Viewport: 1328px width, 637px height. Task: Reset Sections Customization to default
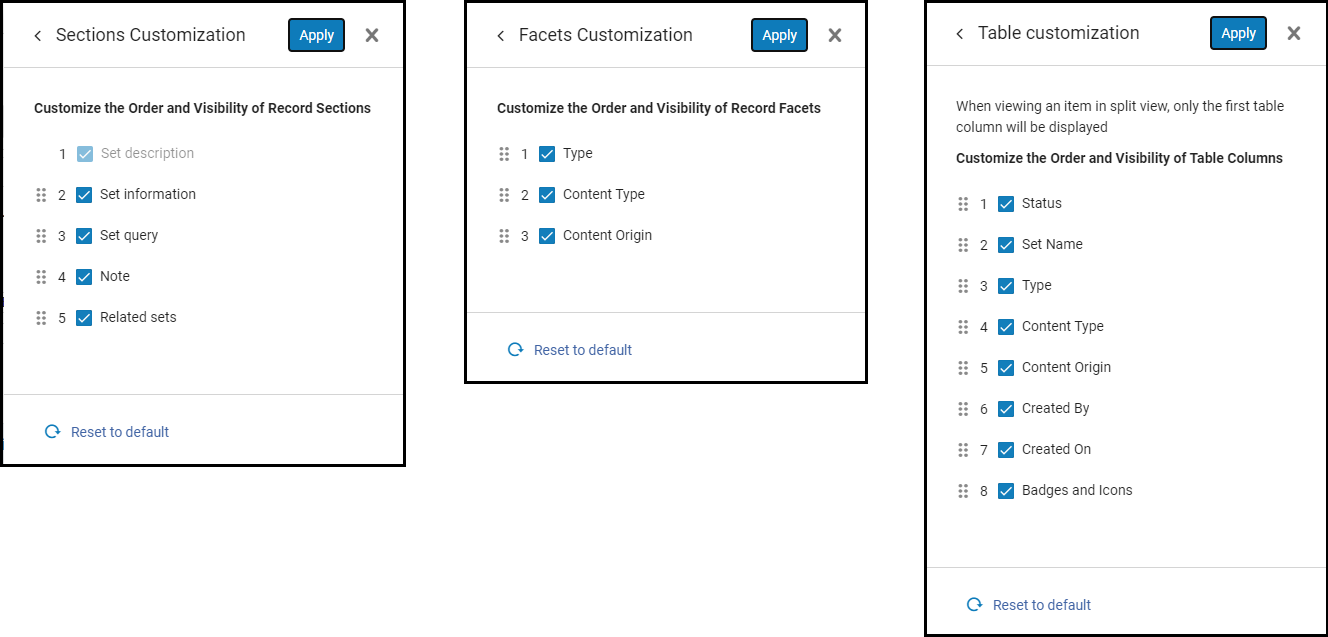coord(107,432)
